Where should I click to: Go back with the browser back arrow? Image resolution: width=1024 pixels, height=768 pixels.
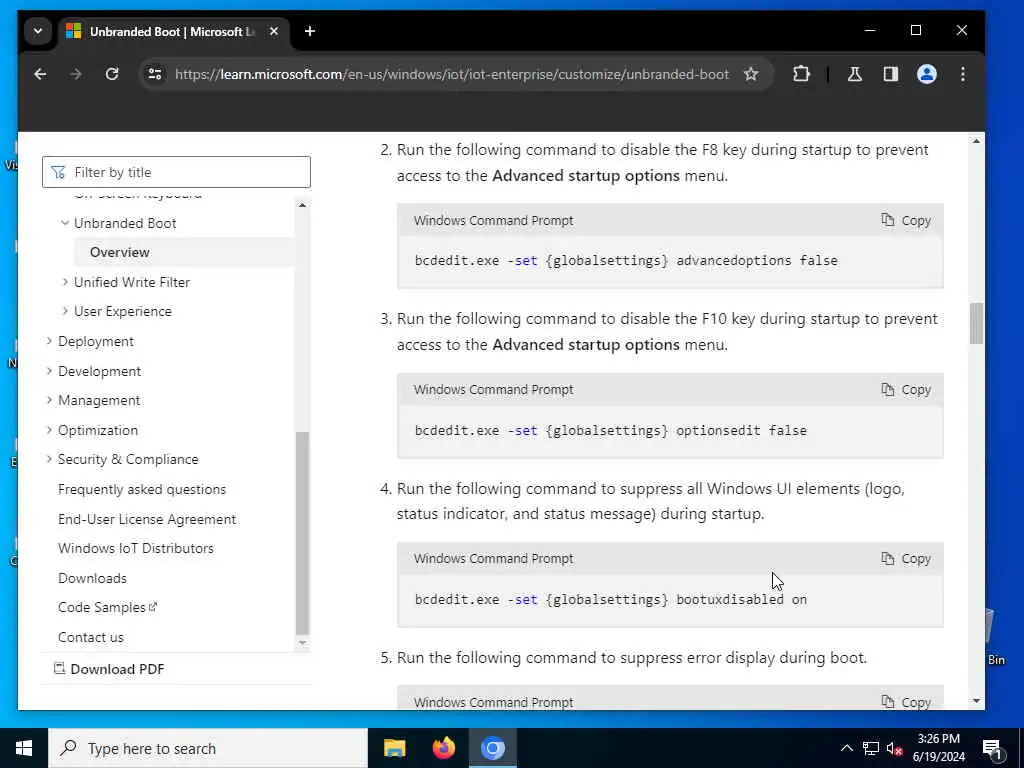click(x=40, y=74)
